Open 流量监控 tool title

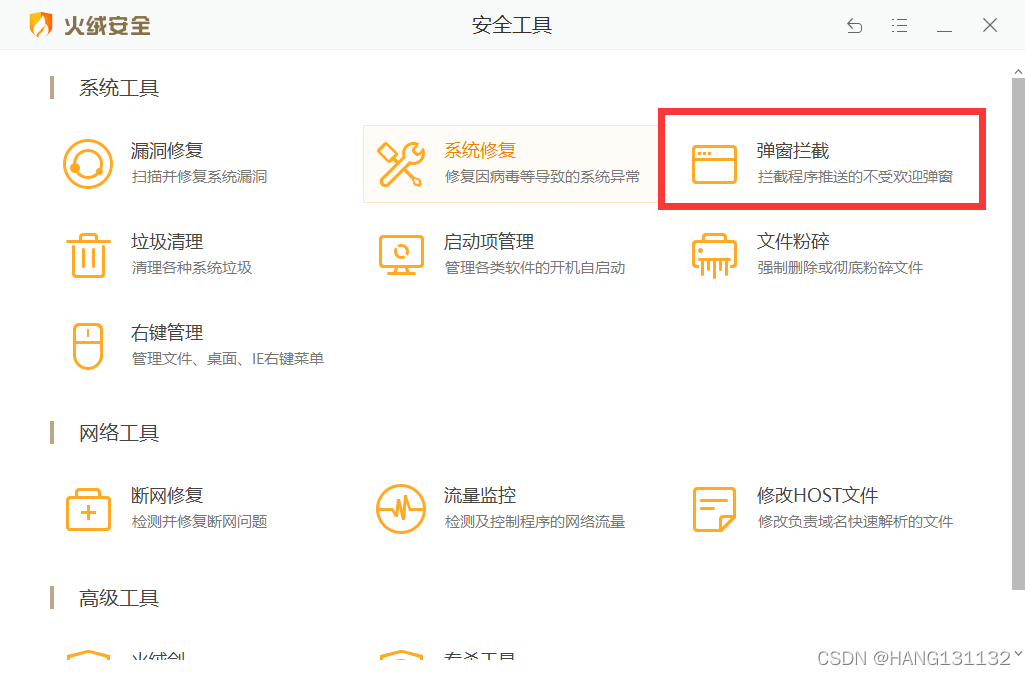tap(480, 495)
